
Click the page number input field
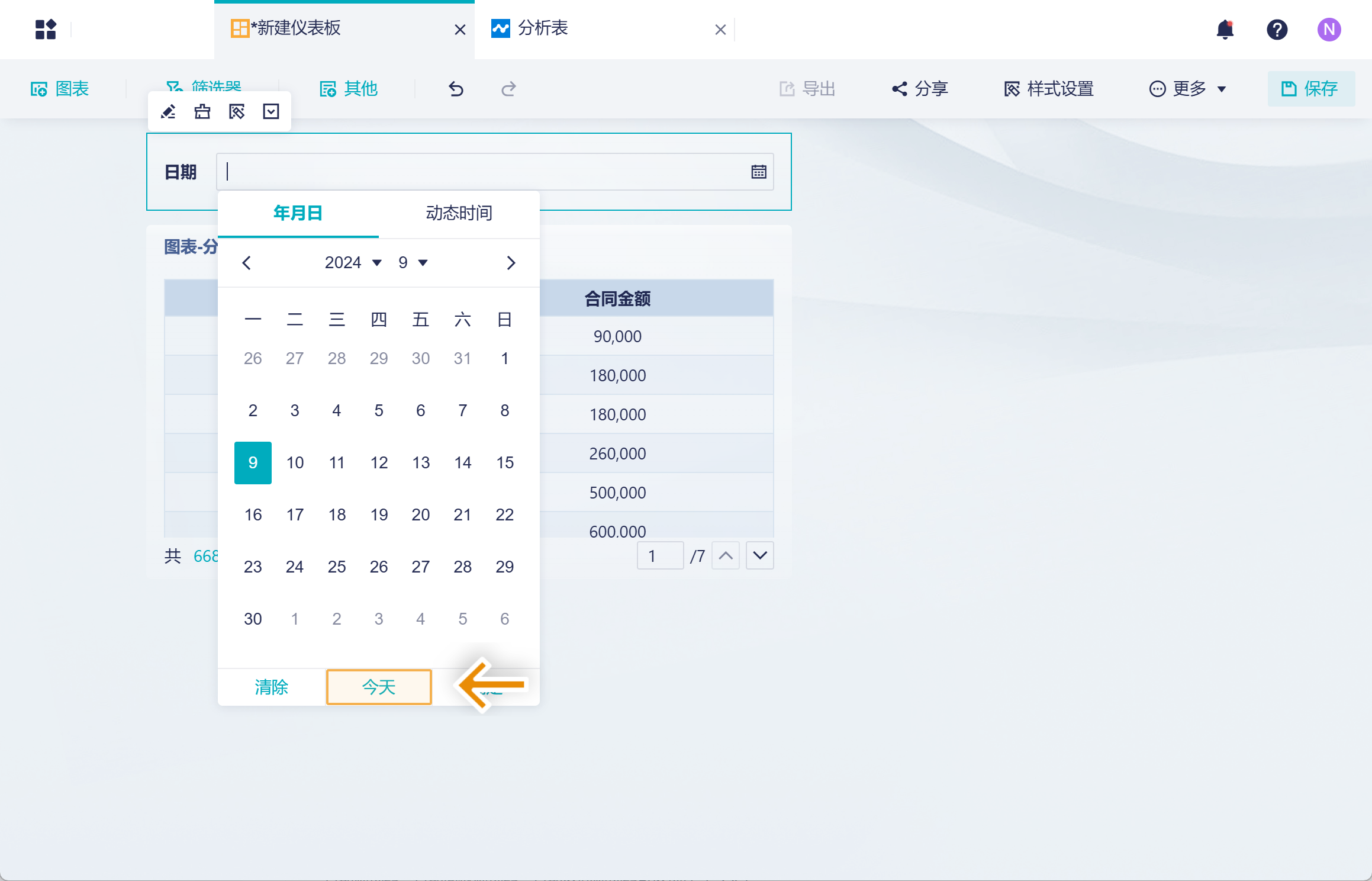click(660, 556)
